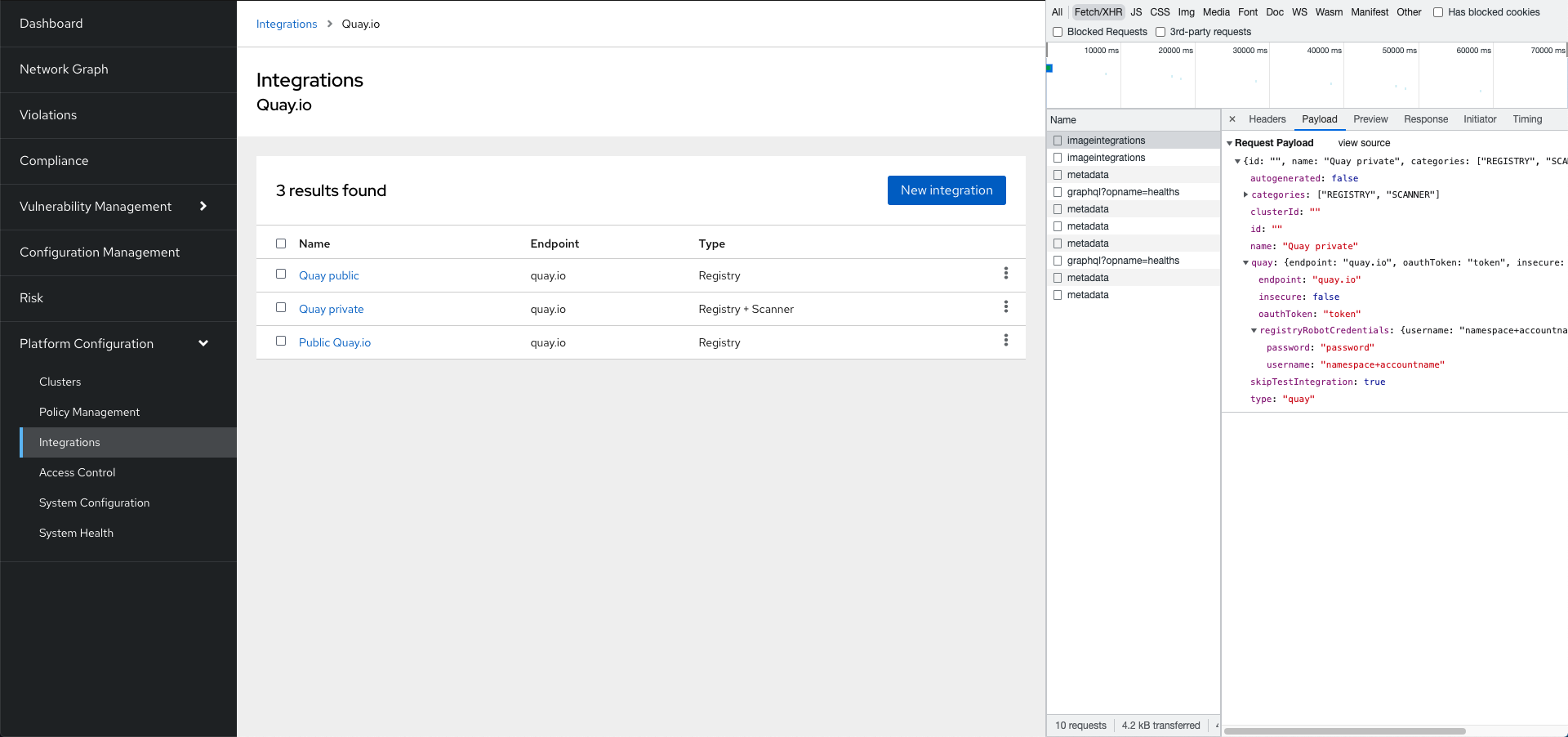
Task: Filter network requests by All
Action: point(1057,12)
